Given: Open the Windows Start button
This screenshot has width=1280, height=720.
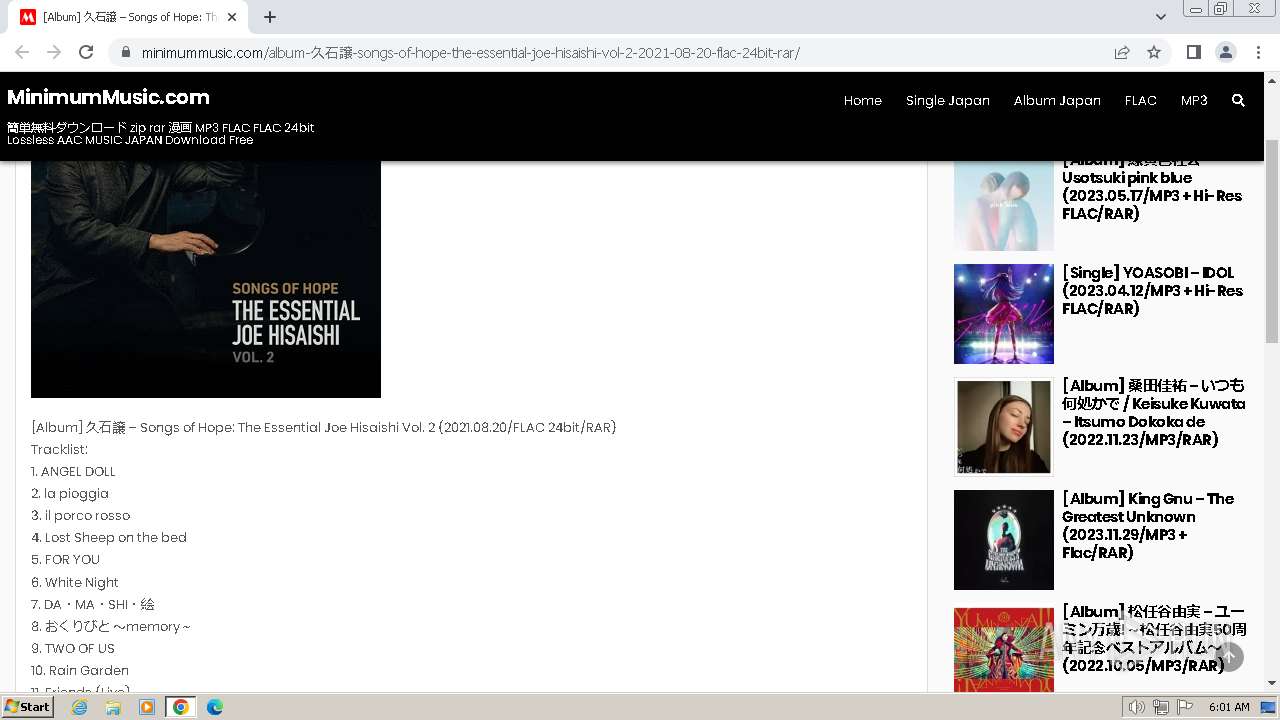Looking at the screenshot, I should [x=28, y=706].
